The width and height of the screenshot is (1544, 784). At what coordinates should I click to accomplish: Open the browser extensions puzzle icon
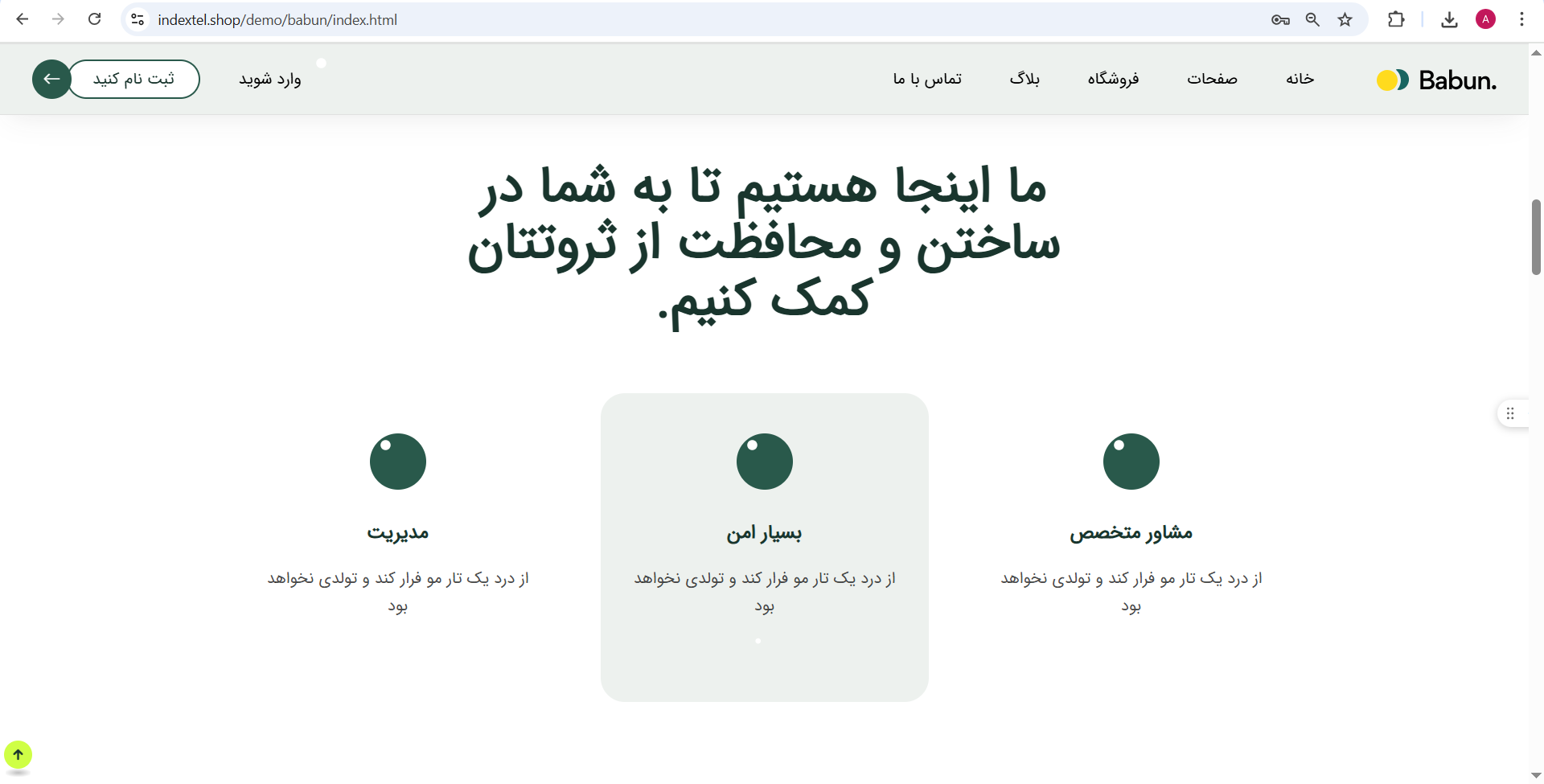[1396, 19]
